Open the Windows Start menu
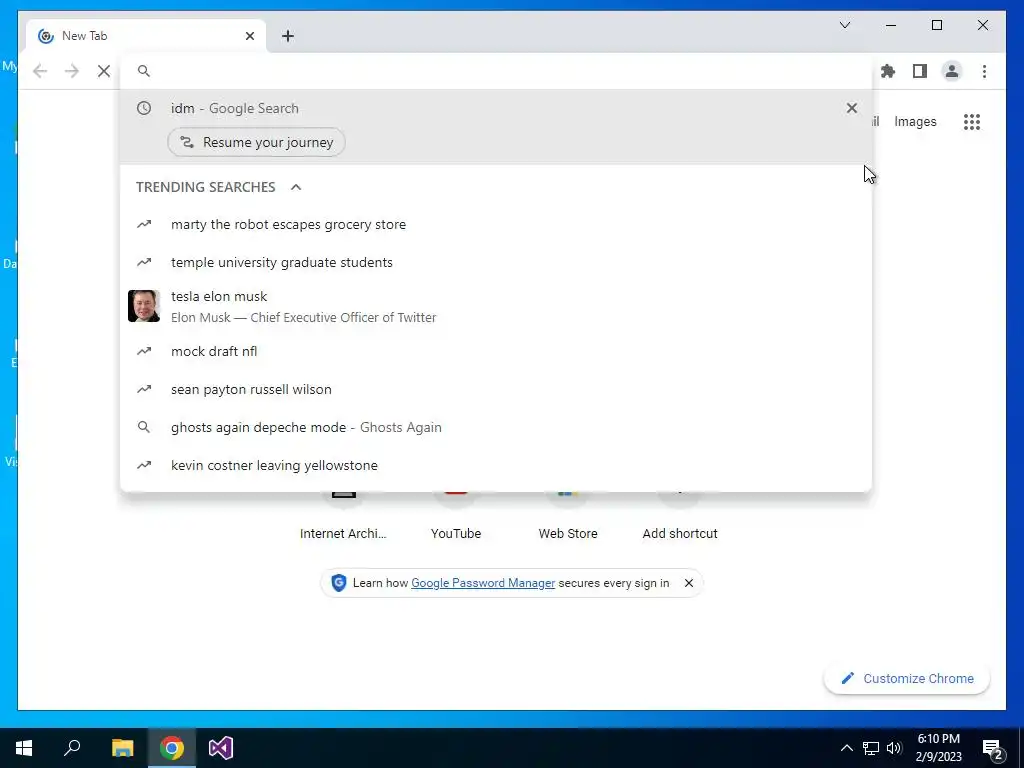Image resolution: width=1024 pixels, height=768 pixels. click(x=24, y=748)
